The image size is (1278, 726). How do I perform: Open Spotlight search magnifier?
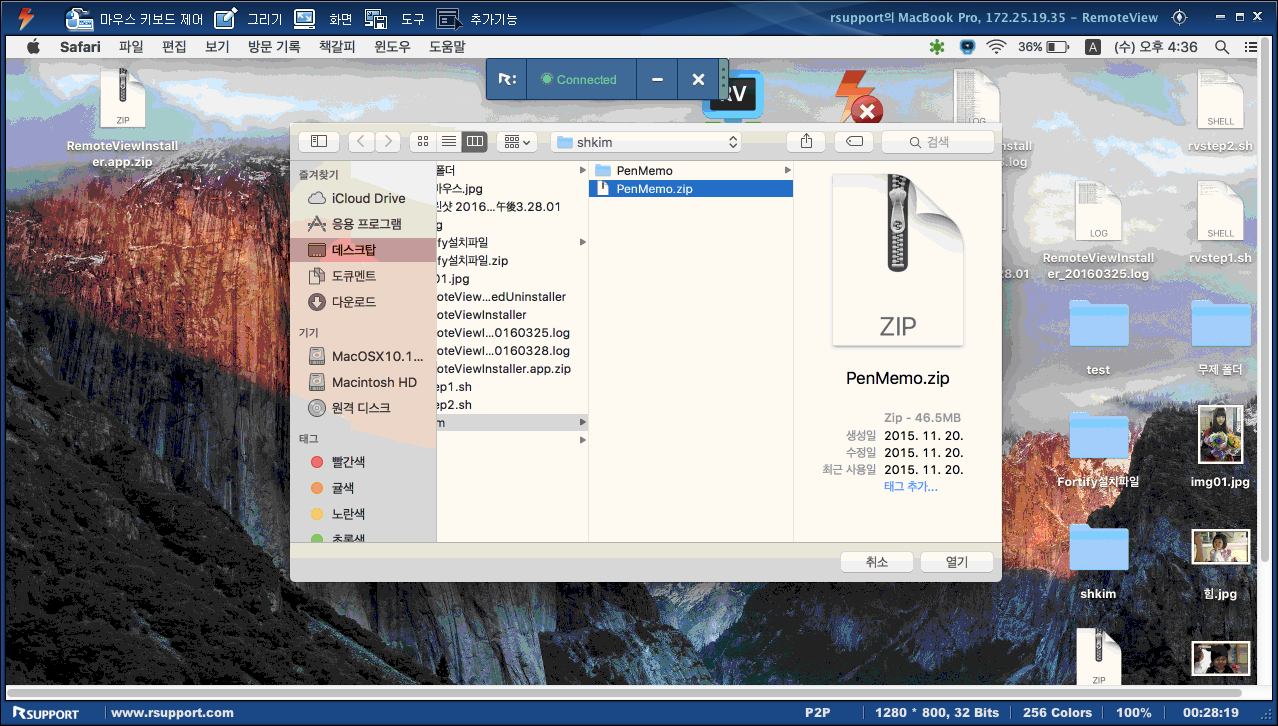point(1221,47)
